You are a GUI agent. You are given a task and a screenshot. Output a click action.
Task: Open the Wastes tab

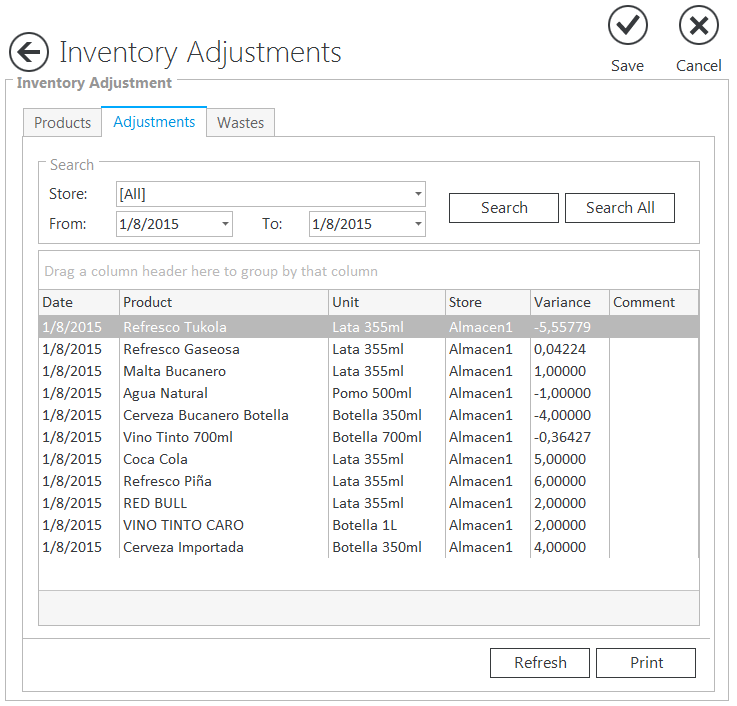pos(240,123)
